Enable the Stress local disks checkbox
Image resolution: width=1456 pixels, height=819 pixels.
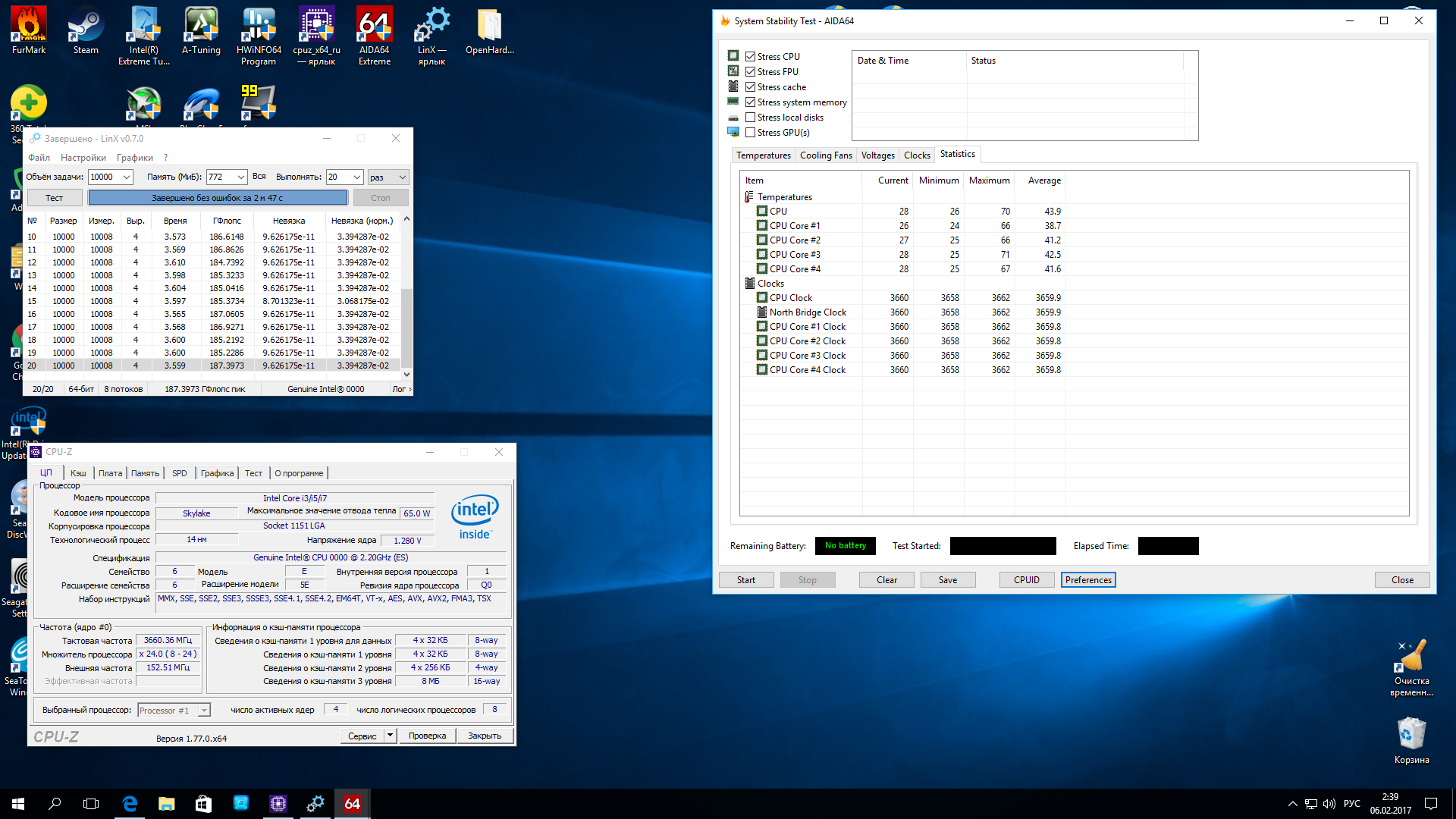pos(750,118)
